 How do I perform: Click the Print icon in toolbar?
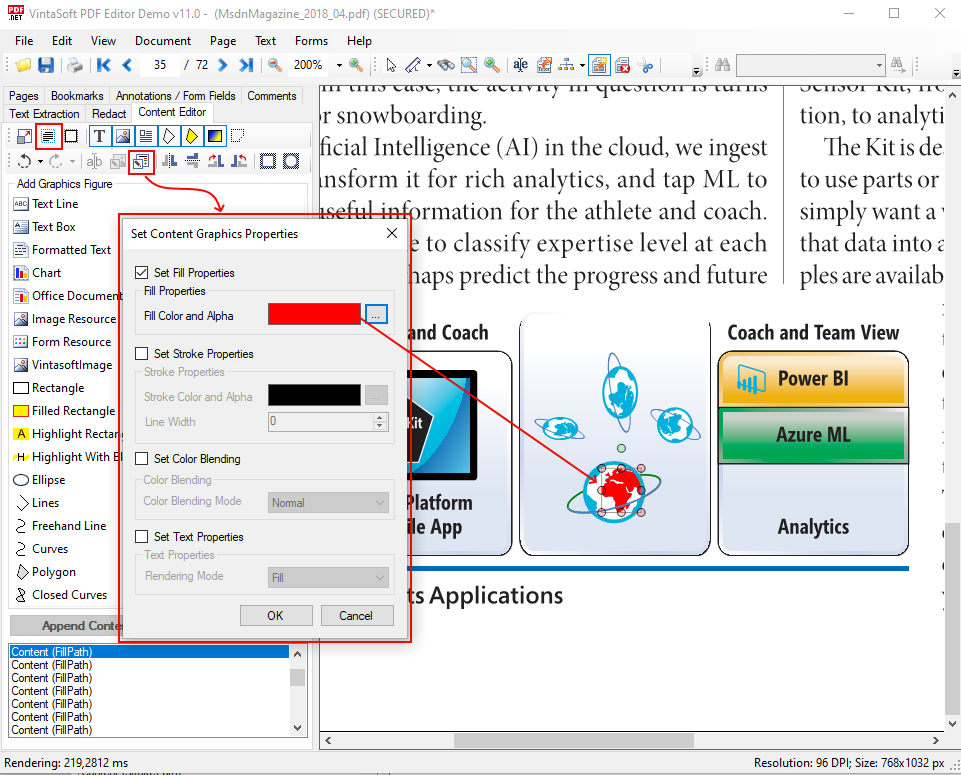(x=75, y=65)
